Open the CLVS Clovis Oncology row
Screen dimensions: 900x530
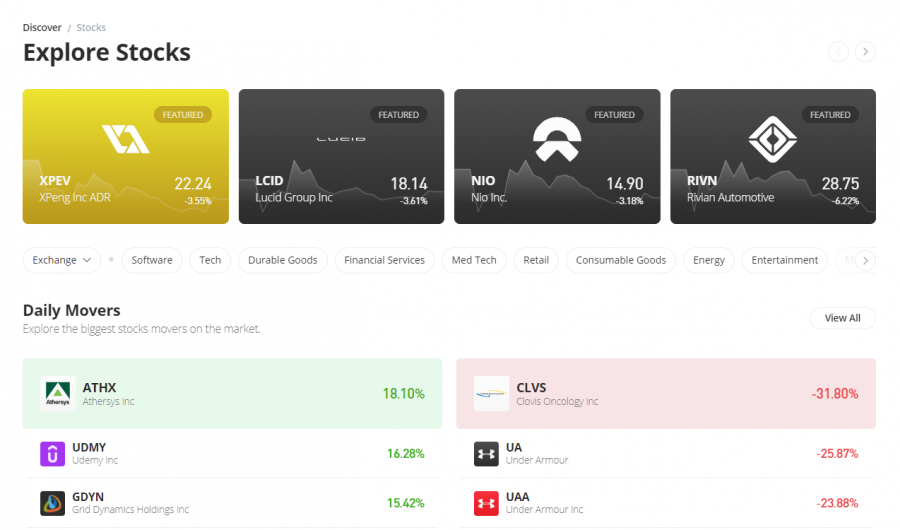[666, 393]
